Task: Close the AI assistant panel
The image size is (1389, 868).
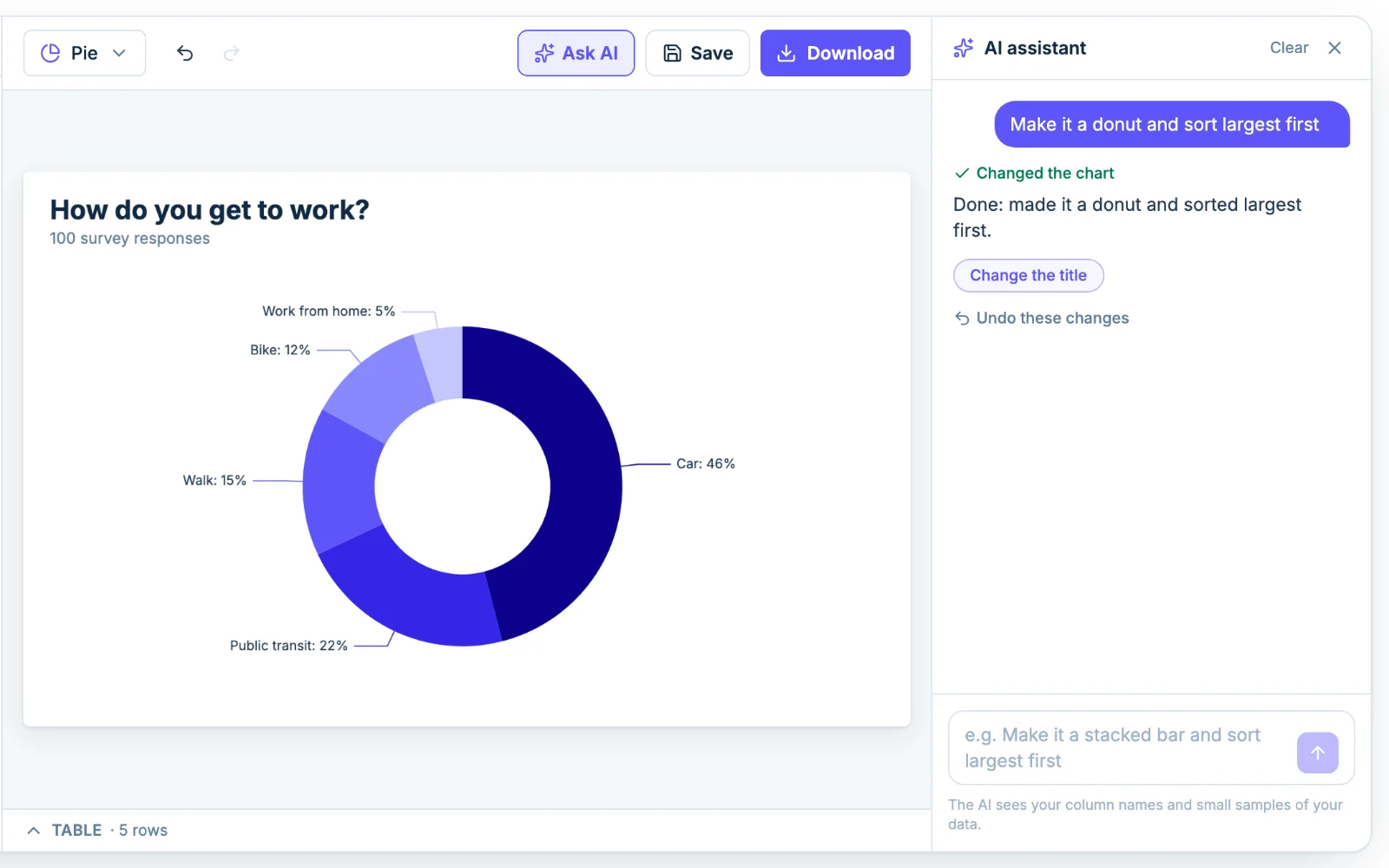Action: click(1334, 48)
